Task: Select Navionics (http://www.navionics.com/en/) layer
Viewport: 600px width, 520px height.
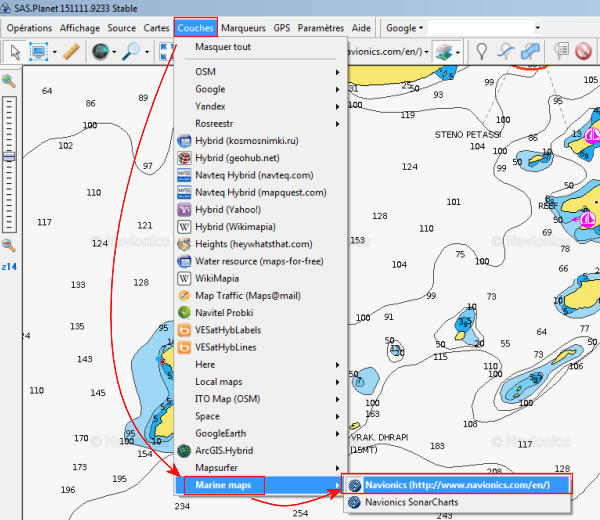Action: (457, 485)
